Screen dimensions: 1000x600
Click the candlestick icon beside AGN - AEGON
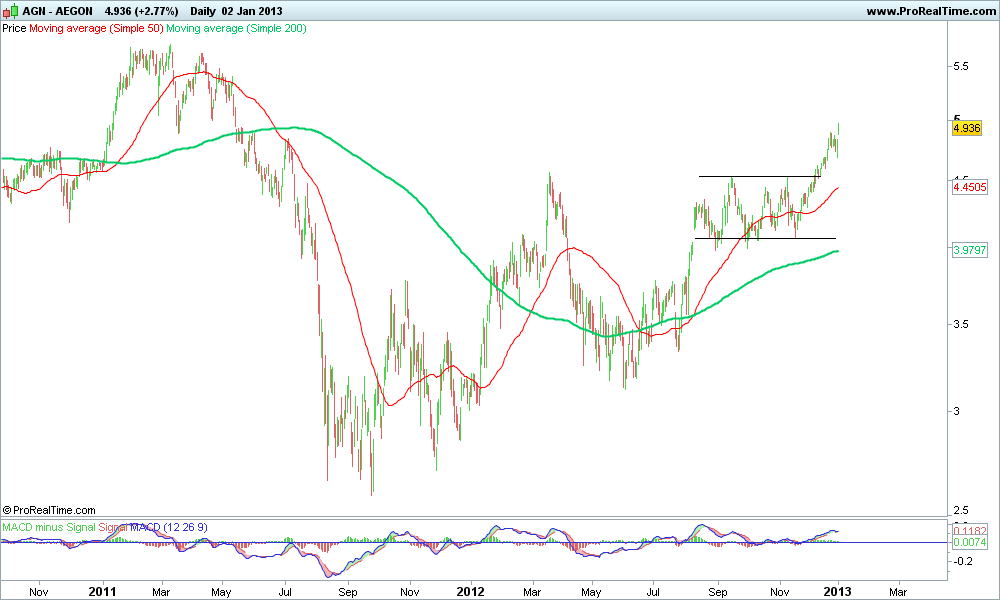[11, 11]
